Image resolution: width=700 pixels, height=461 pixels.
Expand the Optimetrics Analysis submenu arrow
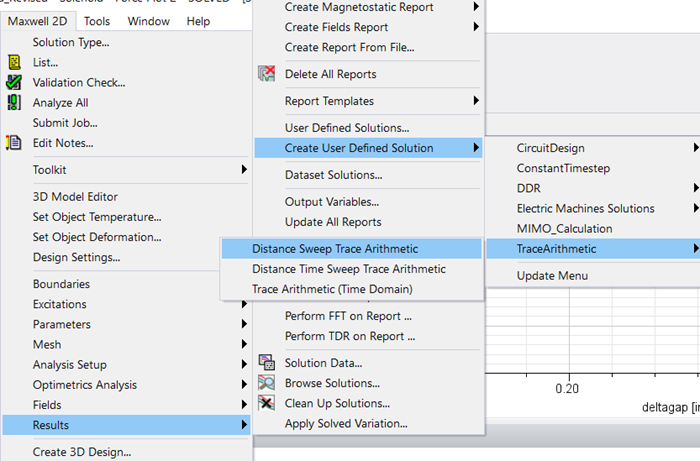[x=244, y=384]
